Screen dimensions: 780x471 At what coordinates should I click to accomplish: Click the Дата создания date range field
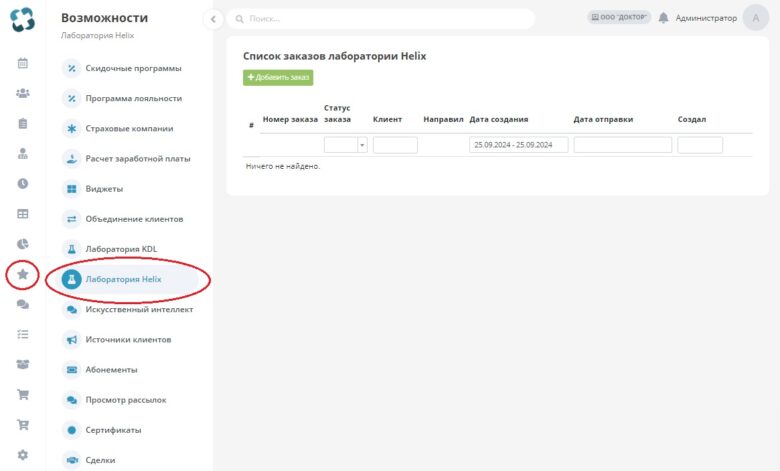pyautogui.click(x=518, y=145)
